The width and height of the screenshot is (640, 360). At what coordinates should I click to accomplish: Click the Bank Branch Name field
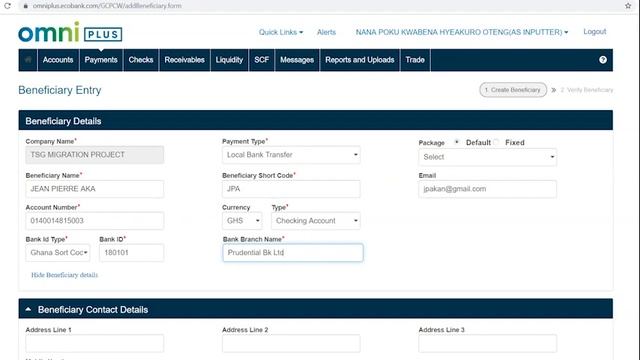pos(293,253)
